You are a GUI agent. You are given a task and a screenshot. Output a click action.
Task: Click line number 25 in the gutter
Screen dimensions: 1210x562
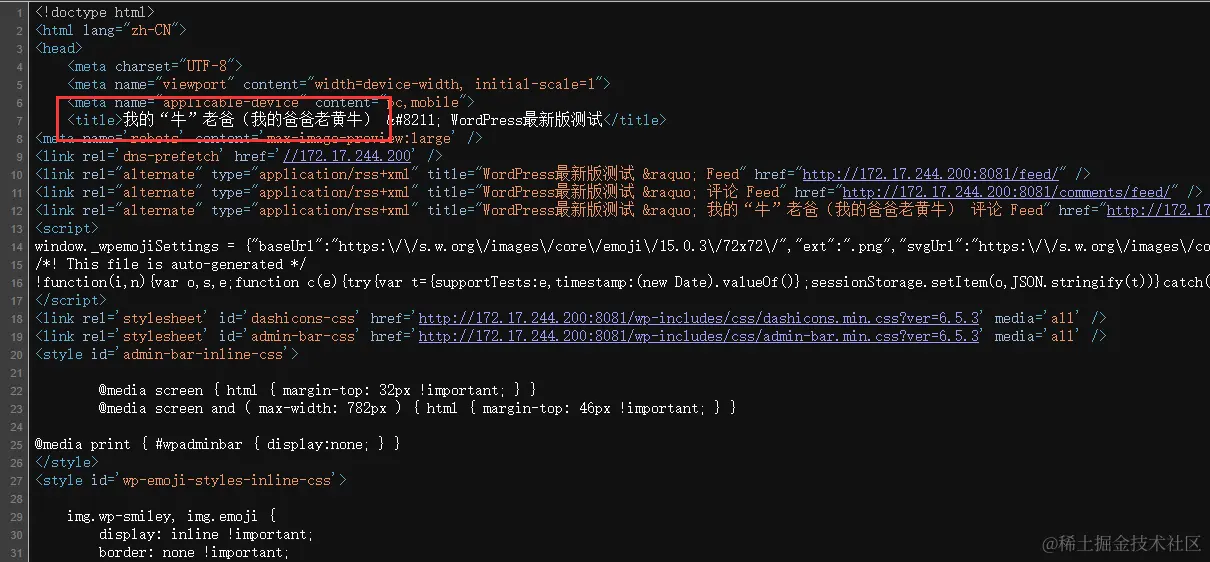pyautogui.click(x=18, y=444)
